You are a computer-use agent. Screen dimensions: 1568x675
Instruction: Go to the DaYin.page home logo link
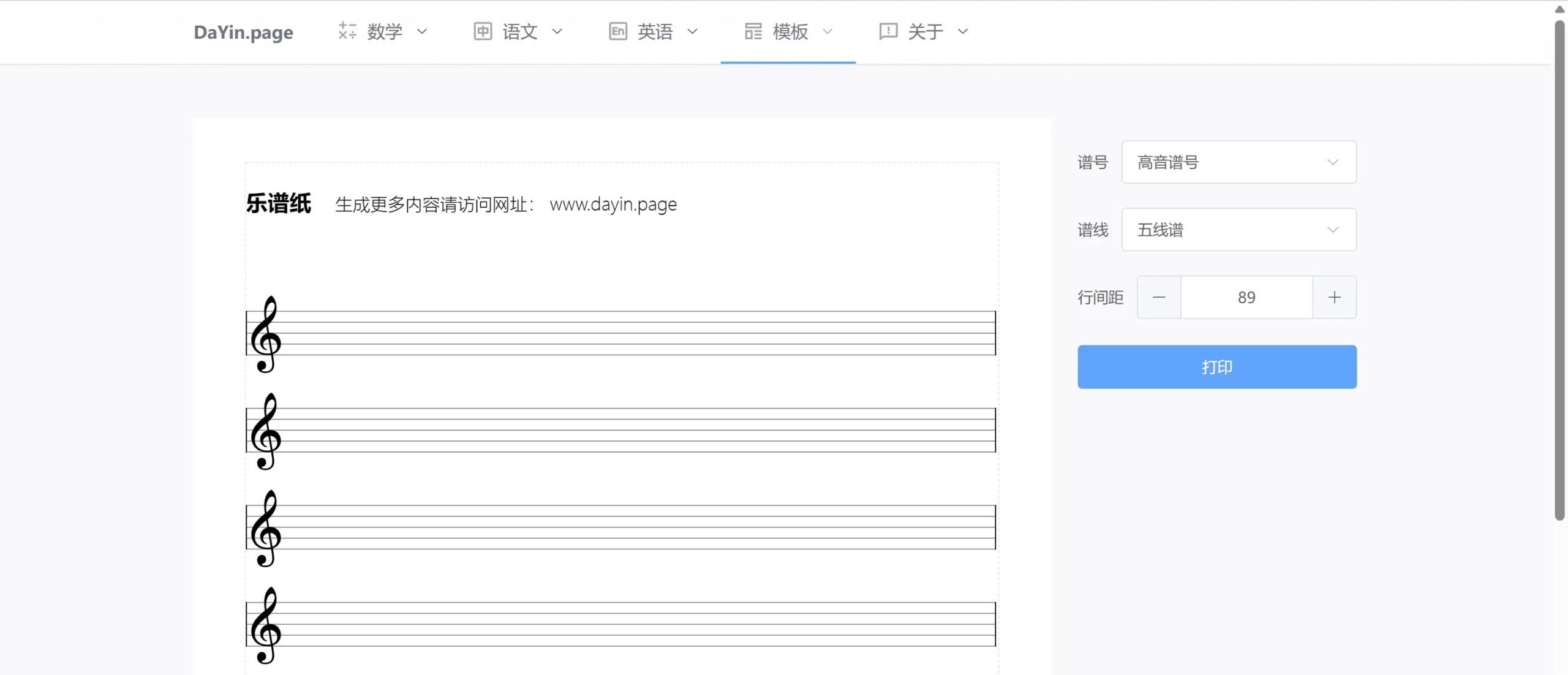point(243,32)
